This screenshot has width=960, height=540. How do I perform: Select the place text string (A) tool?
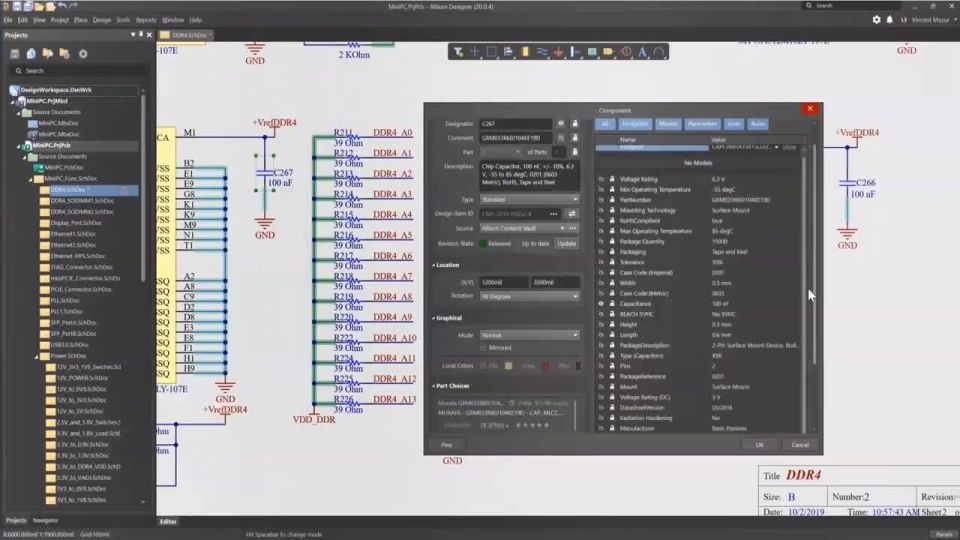[x=642, y=52]
